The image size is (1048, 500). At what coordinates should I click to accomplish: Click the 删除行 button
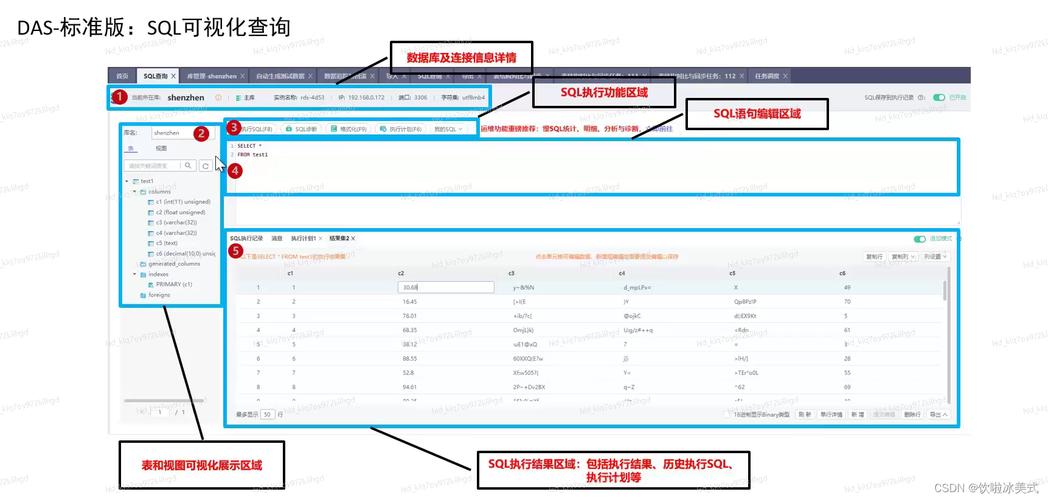coord(912,414)
